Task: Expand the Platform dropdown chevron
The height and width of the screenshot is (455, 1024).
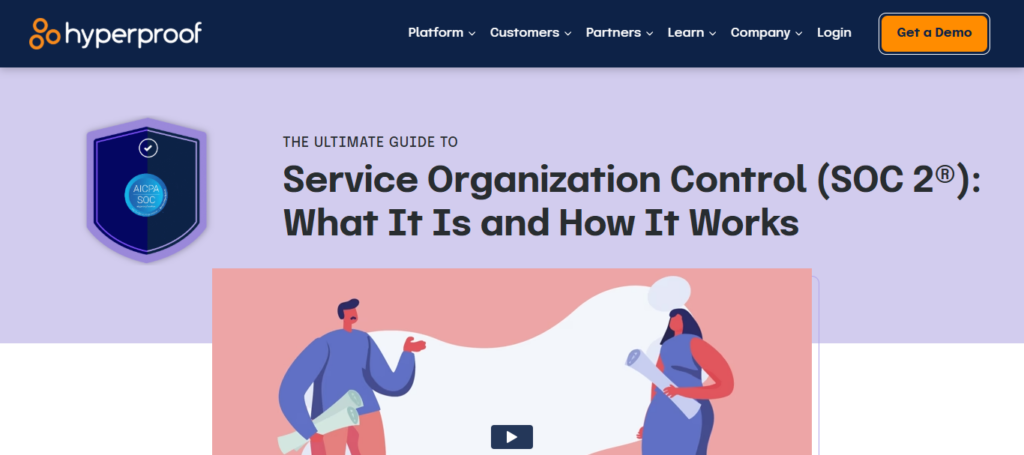Action: tap(472, 33)
